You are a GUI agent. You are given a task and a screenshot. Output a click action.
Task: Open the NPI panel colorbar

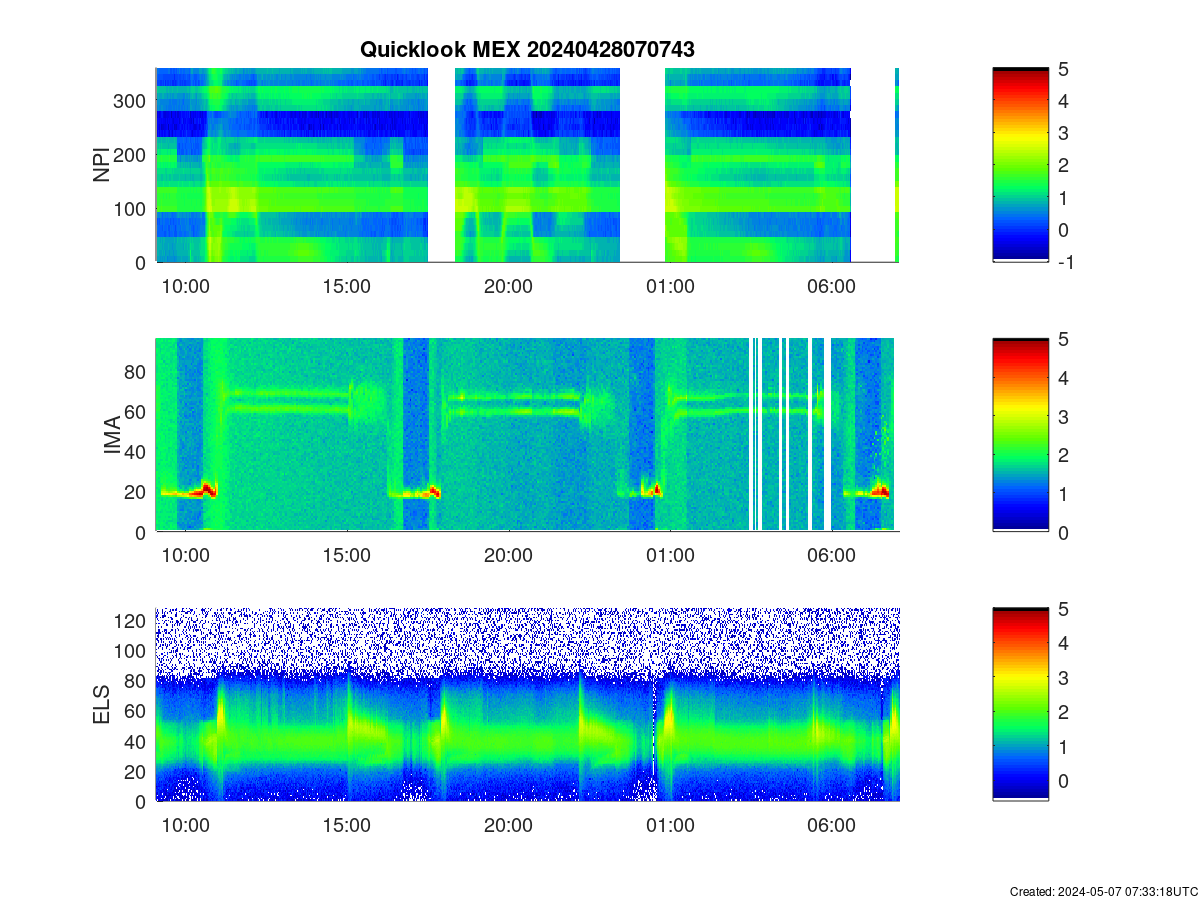point(1021,165)
